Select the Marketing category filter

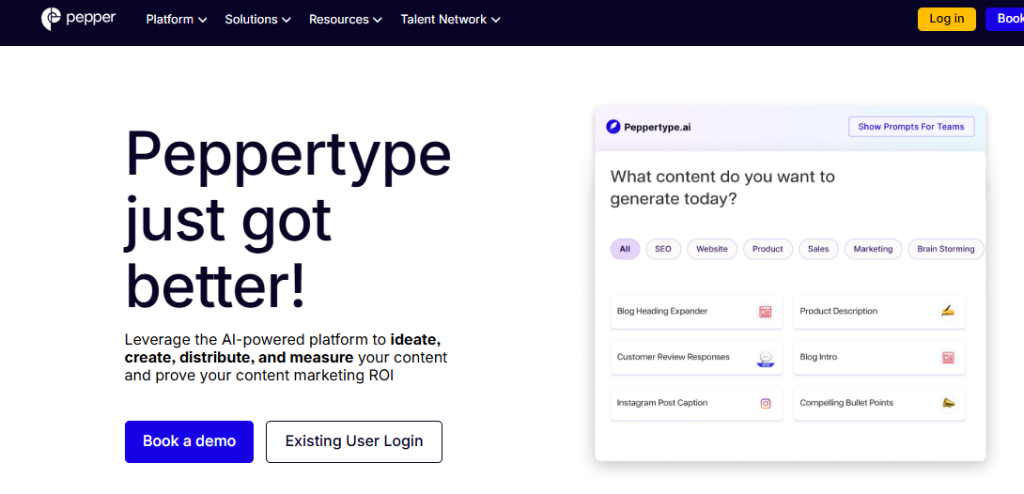pyautogui.click(x=873, y=249)
